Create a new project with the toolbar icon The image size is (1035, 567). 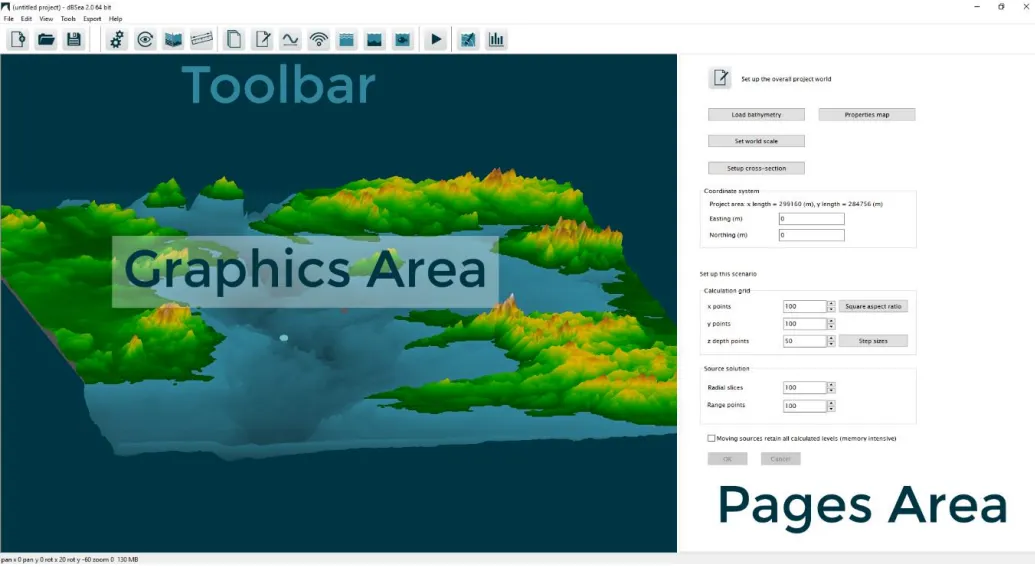point(18,40)
